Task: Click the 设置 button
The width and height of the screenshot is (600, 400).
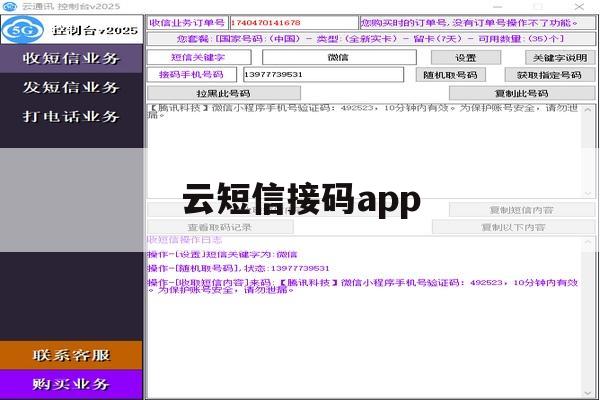Action: [466, 57]
